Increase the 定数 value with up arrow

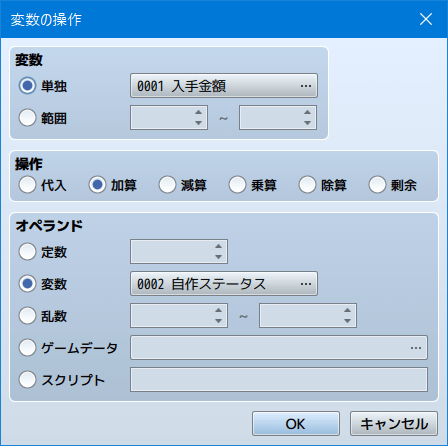218,246
